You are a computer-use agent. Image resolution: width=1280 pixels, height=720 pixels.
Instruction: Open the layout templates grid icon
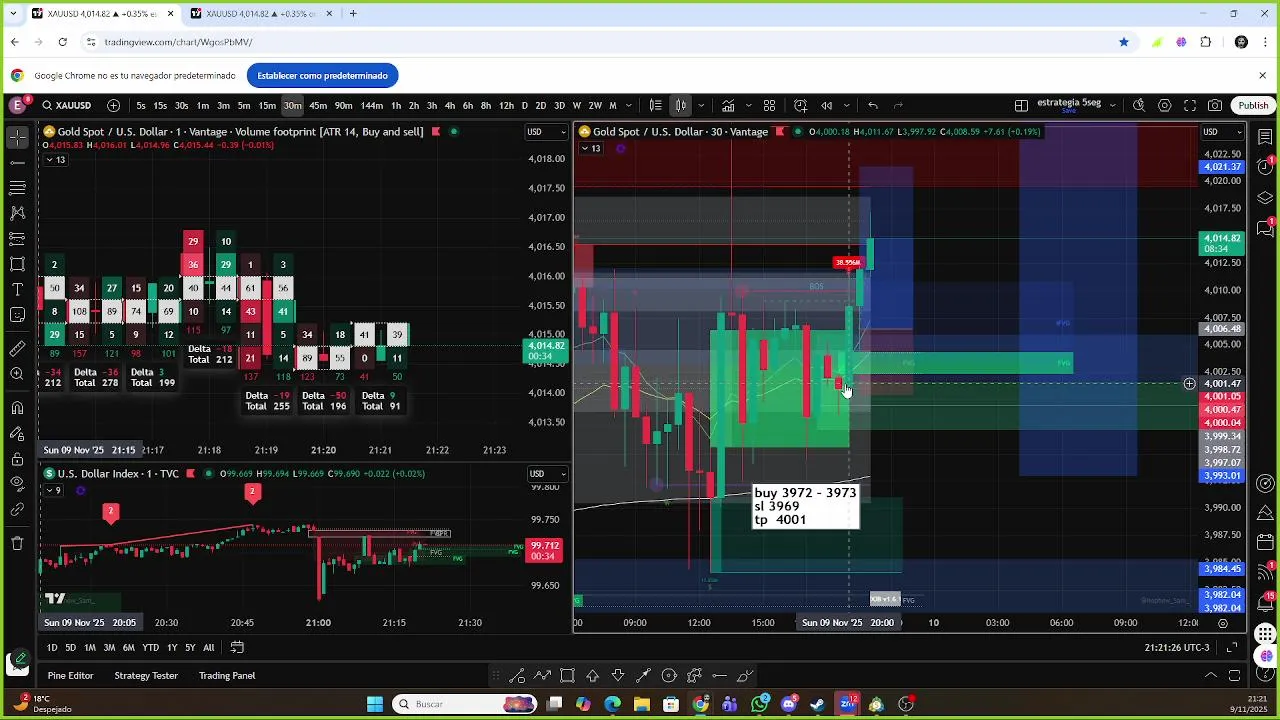[769, 105]
